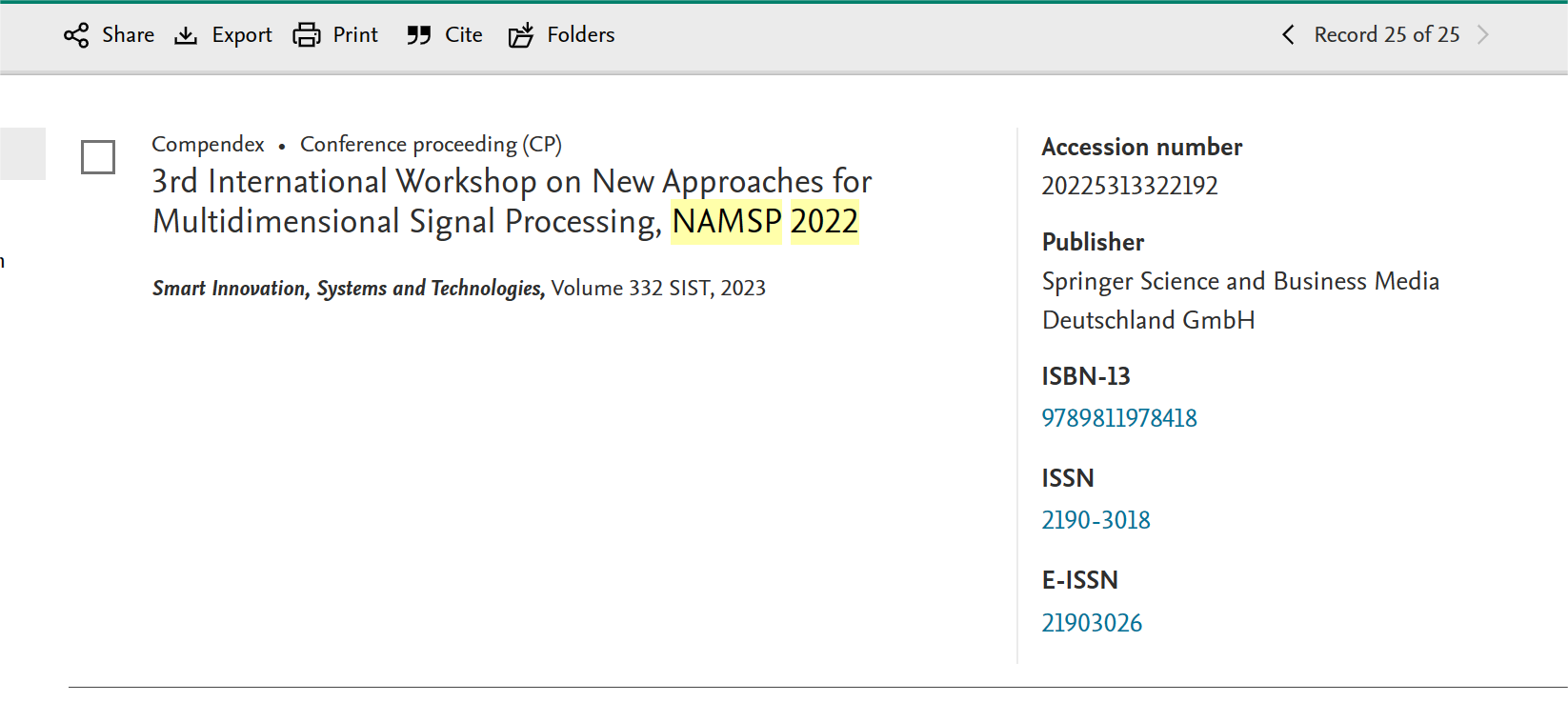
Task: Click the Record 25 of 25 indicator
Action: point(1387,35)
